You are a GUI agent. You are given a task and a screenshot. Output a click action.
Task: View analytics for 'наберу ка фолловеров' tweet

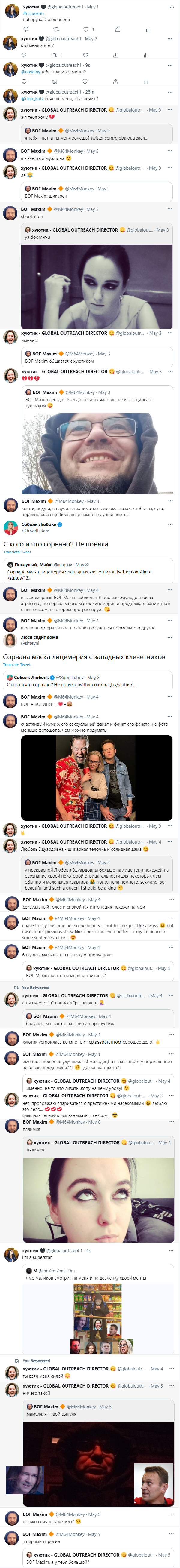click(x=147, y=29)
